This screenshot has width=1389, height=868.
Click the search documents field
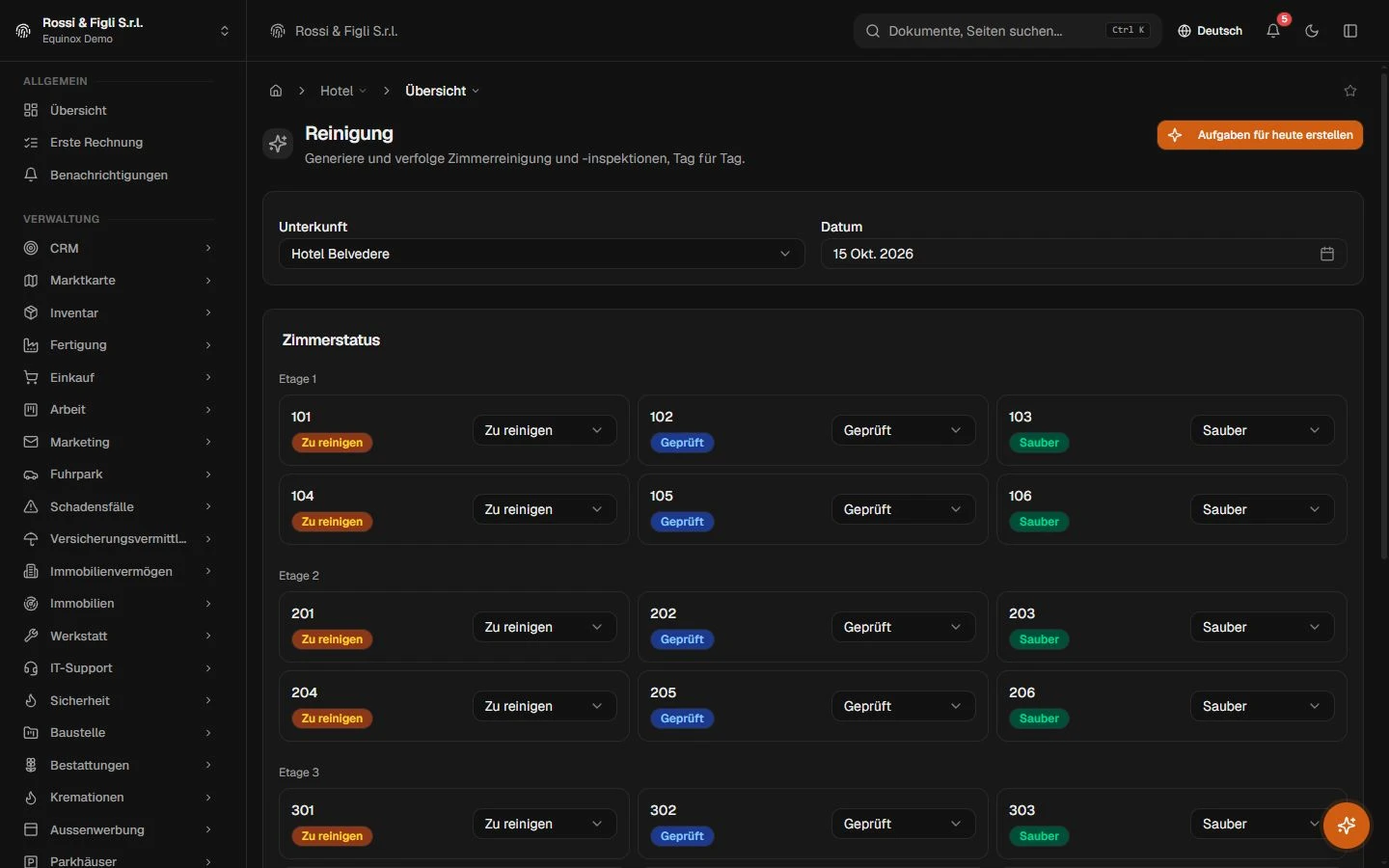(1008, 31)
